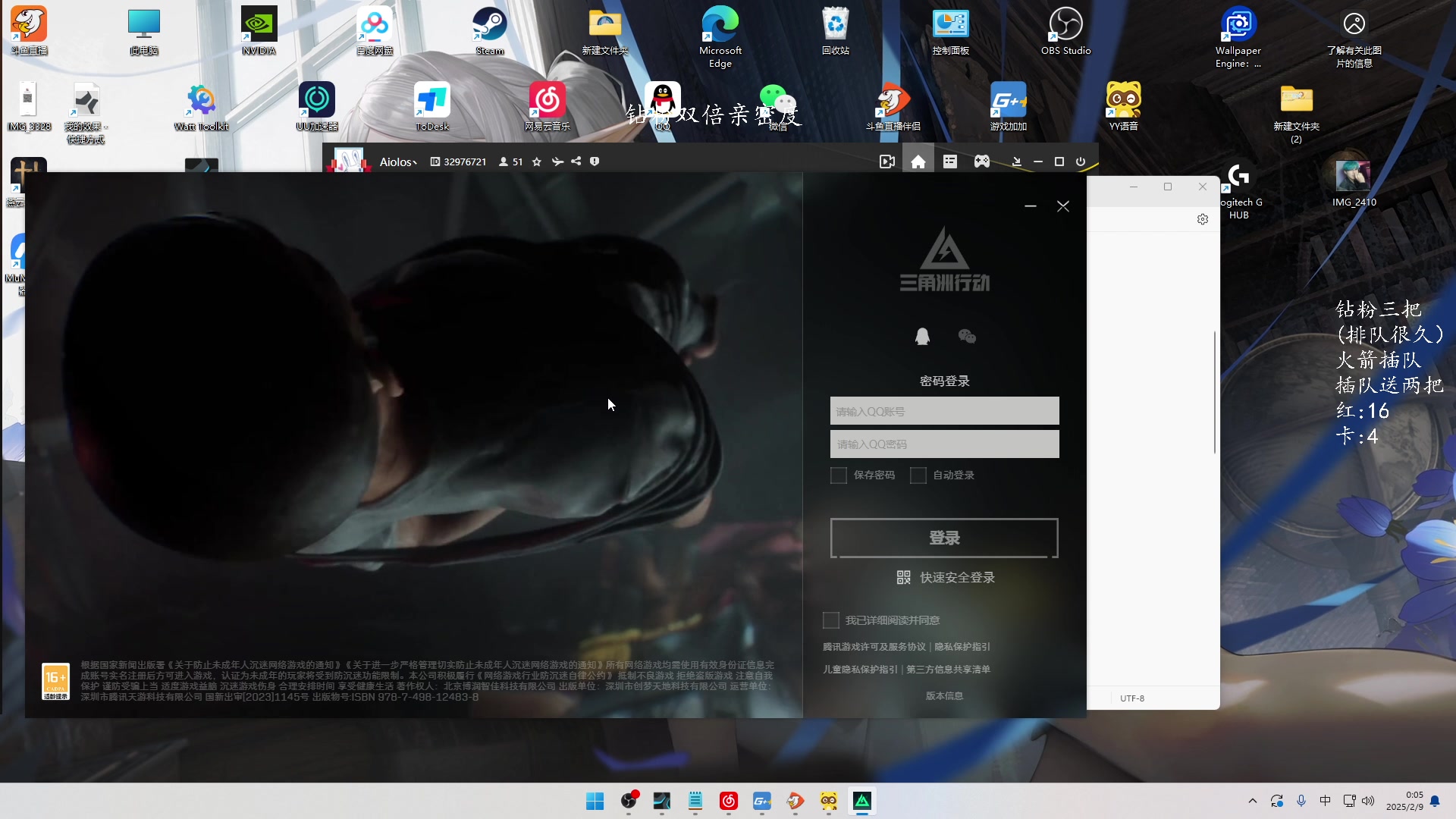Open 隐私保护指引 link
This screenshot has height=819, width=1456.
click(962, 647)
